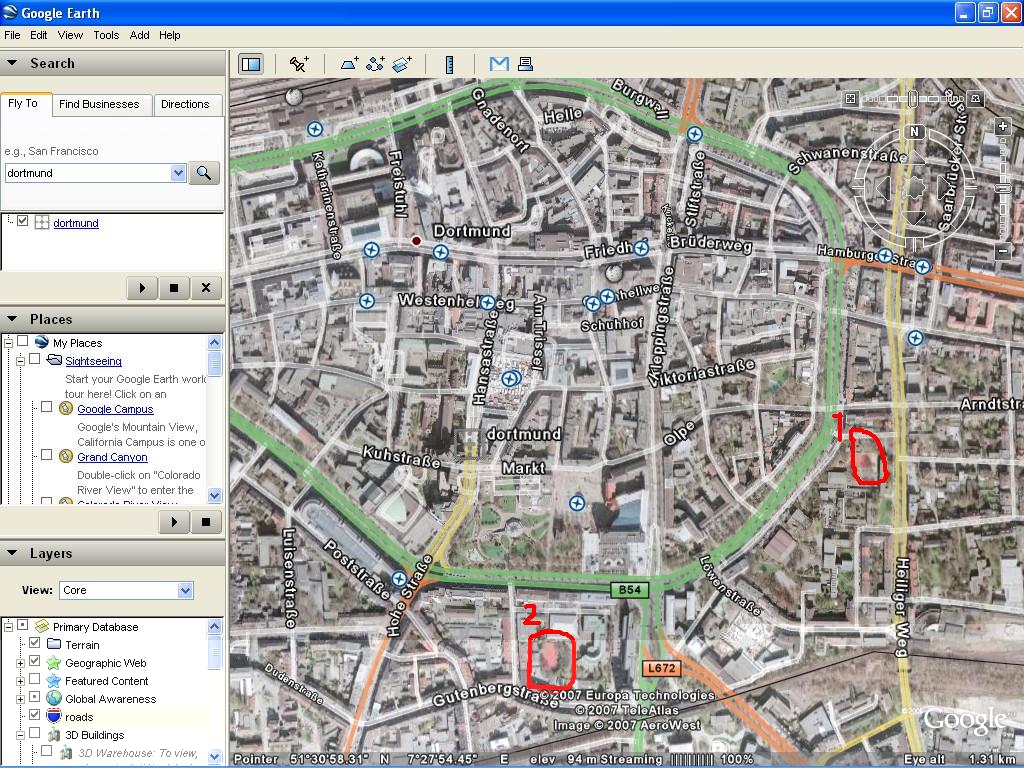Print the view with the printer icon
The image size is (1024, 768).
coord(525,63)
